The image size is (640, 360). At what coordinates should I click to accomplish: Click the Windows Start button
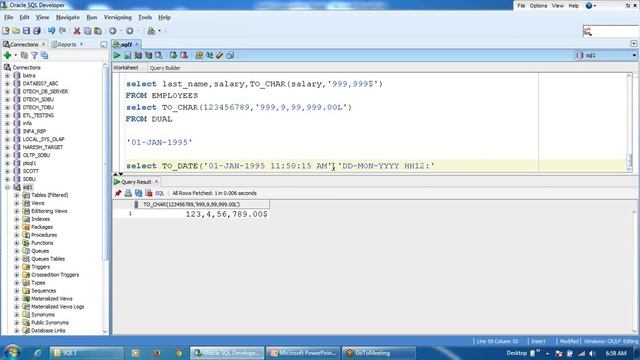tap(13, 352)
